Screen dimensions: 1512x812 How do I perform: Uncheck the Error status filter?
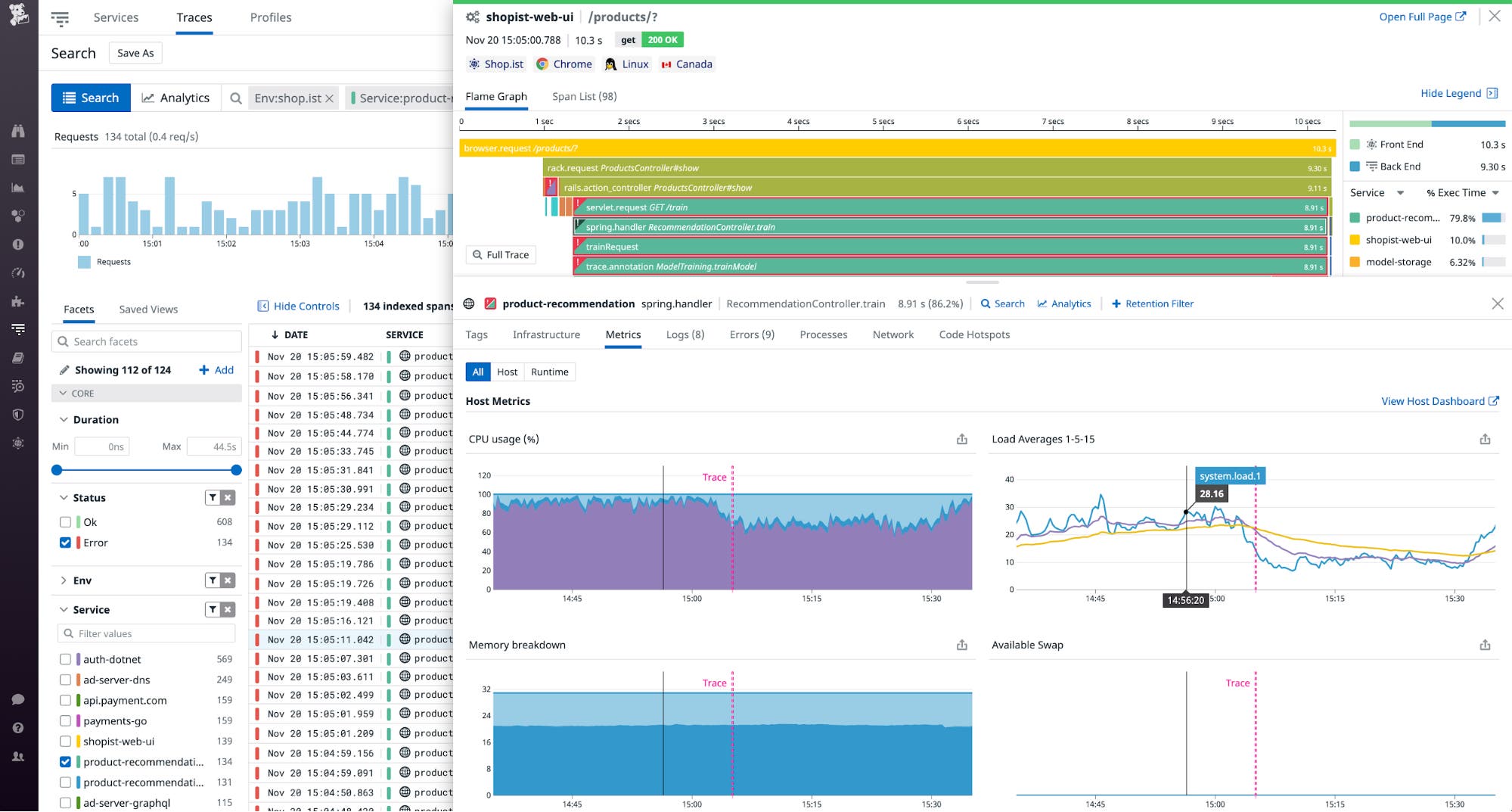65,542
